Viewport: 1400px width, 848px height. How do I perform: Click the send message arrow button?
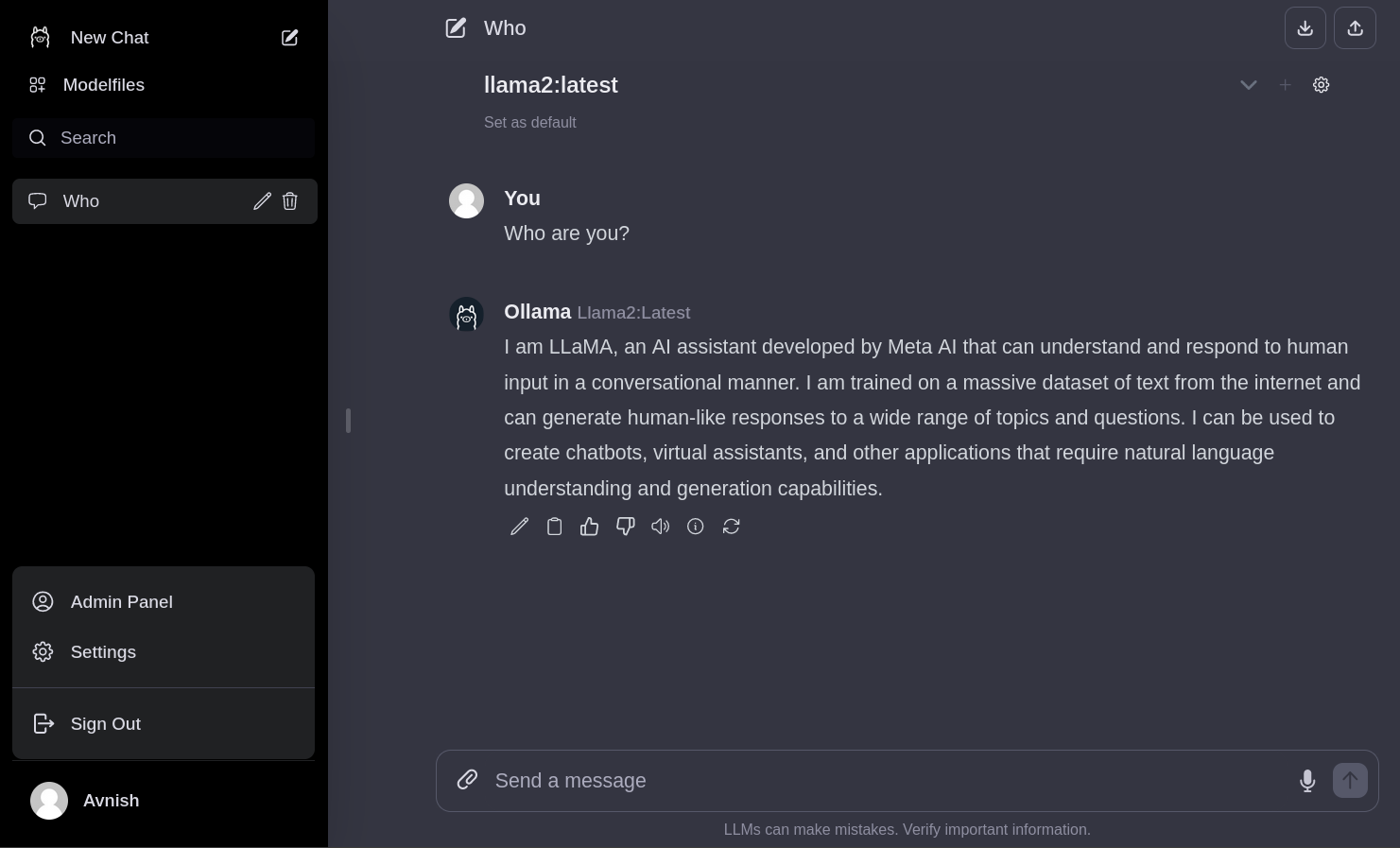tap(1350, 781)
